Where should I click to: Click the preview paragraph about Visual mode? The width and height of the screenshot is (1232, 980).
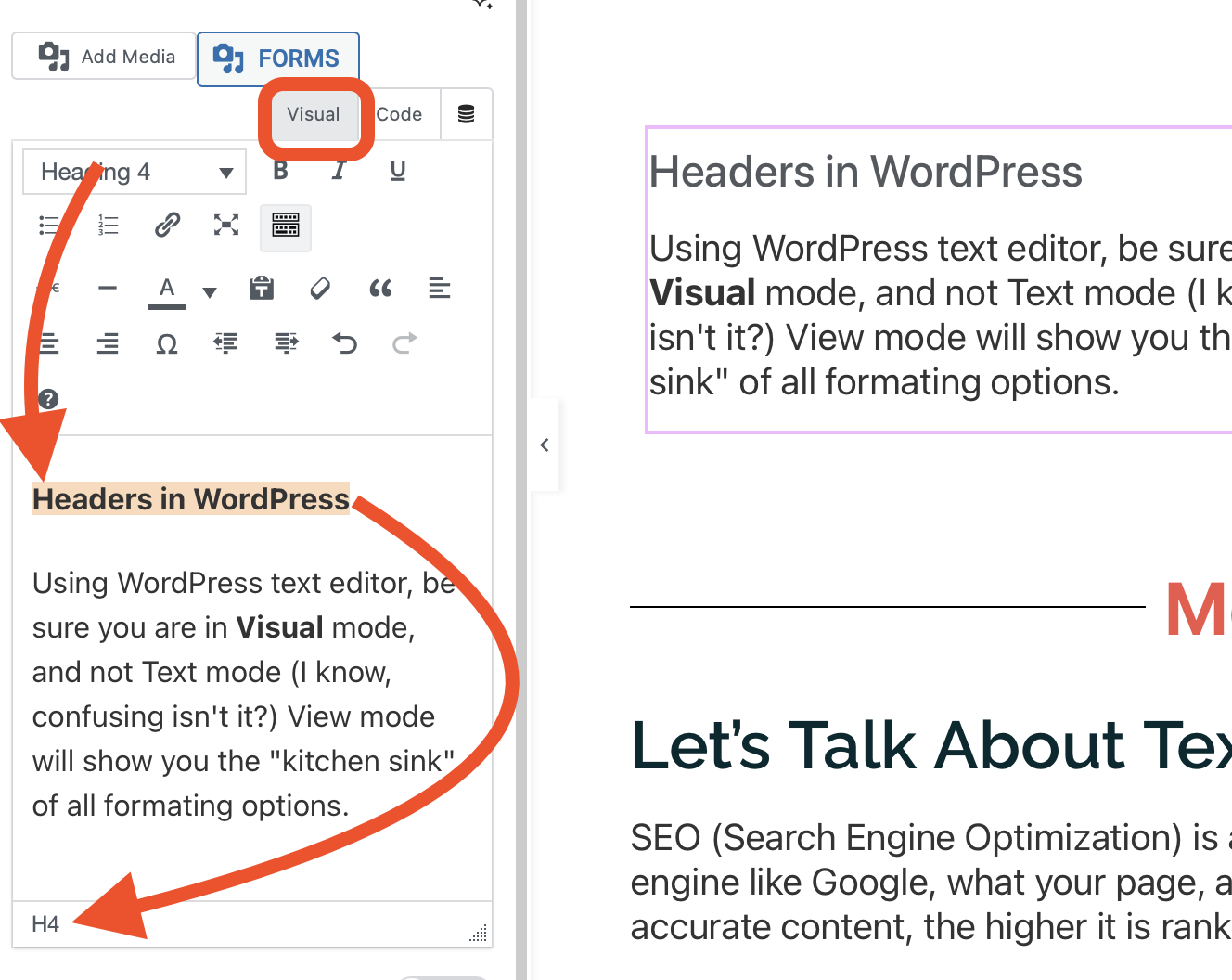[x=940, y=316]
